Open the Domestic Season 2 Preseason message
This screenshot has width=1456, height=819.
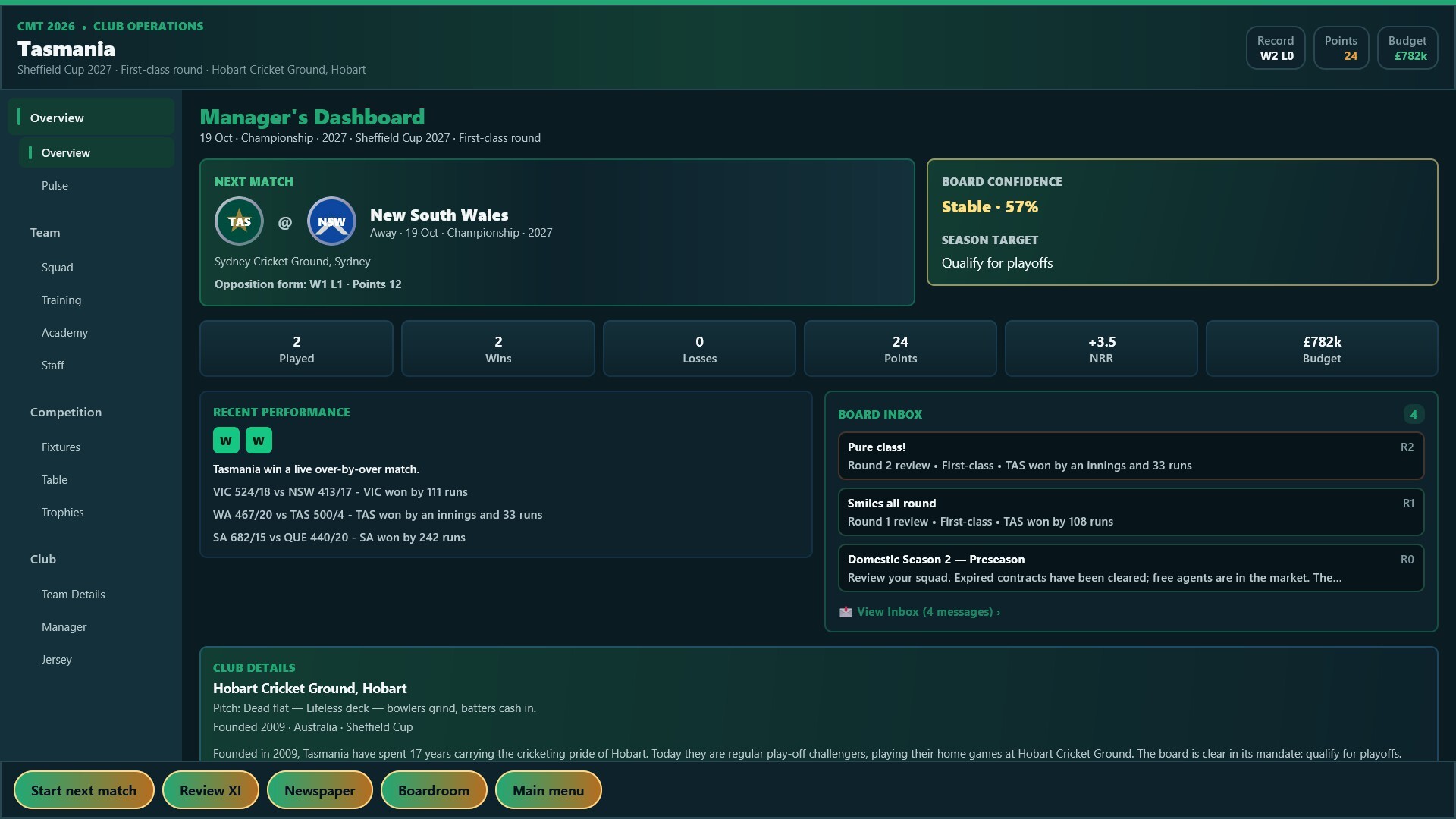pos(1131,568)
